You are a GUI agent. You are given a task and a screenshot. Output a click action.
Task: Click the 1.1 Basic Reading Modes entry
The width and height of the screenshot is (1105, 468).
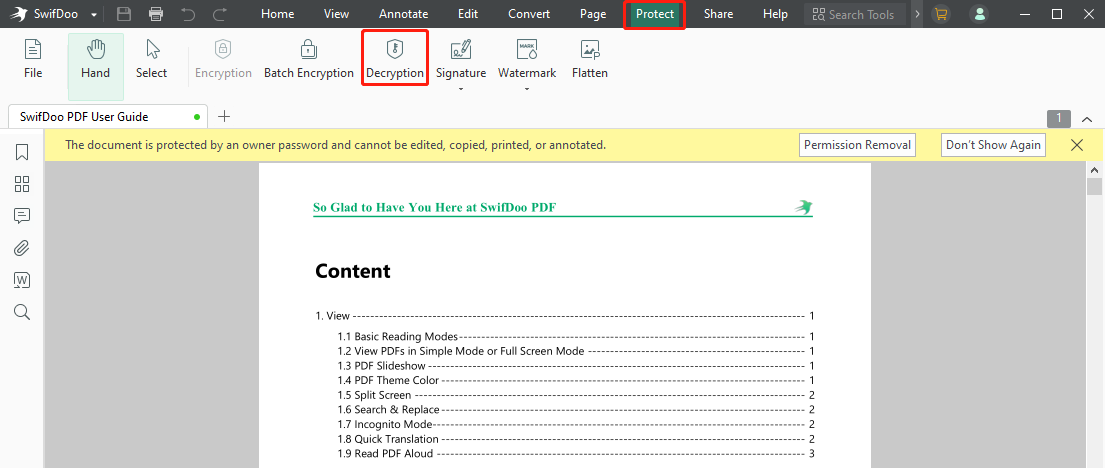point(576,336)
